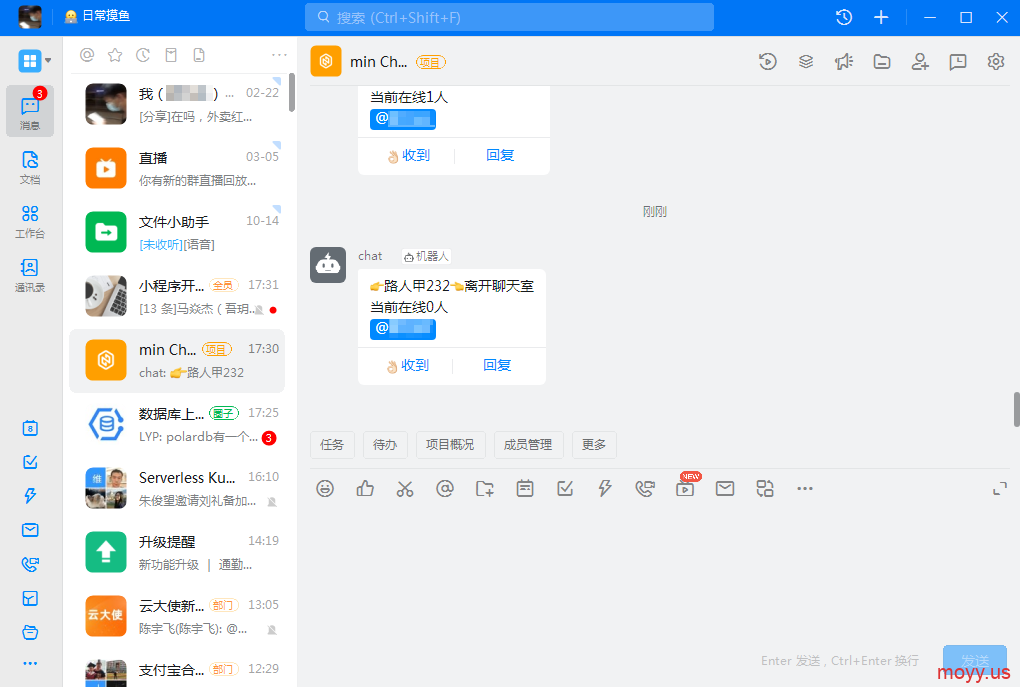The height and width of the screenshot is (687, 1020).
Task: Open the Messages tab in left sidebar
Action: tap(30, 111)
